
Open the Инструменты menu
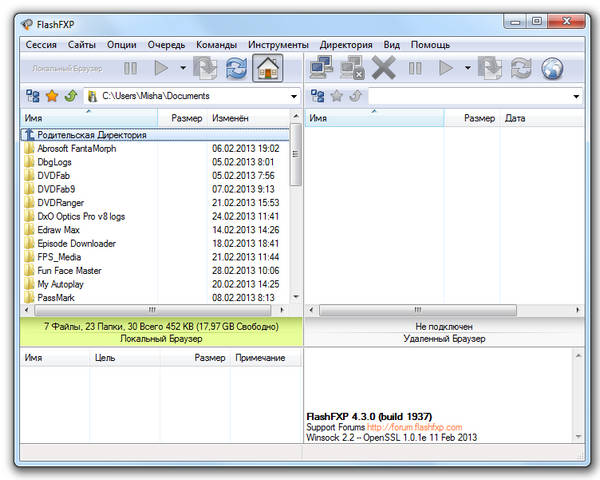click(278, 45)
